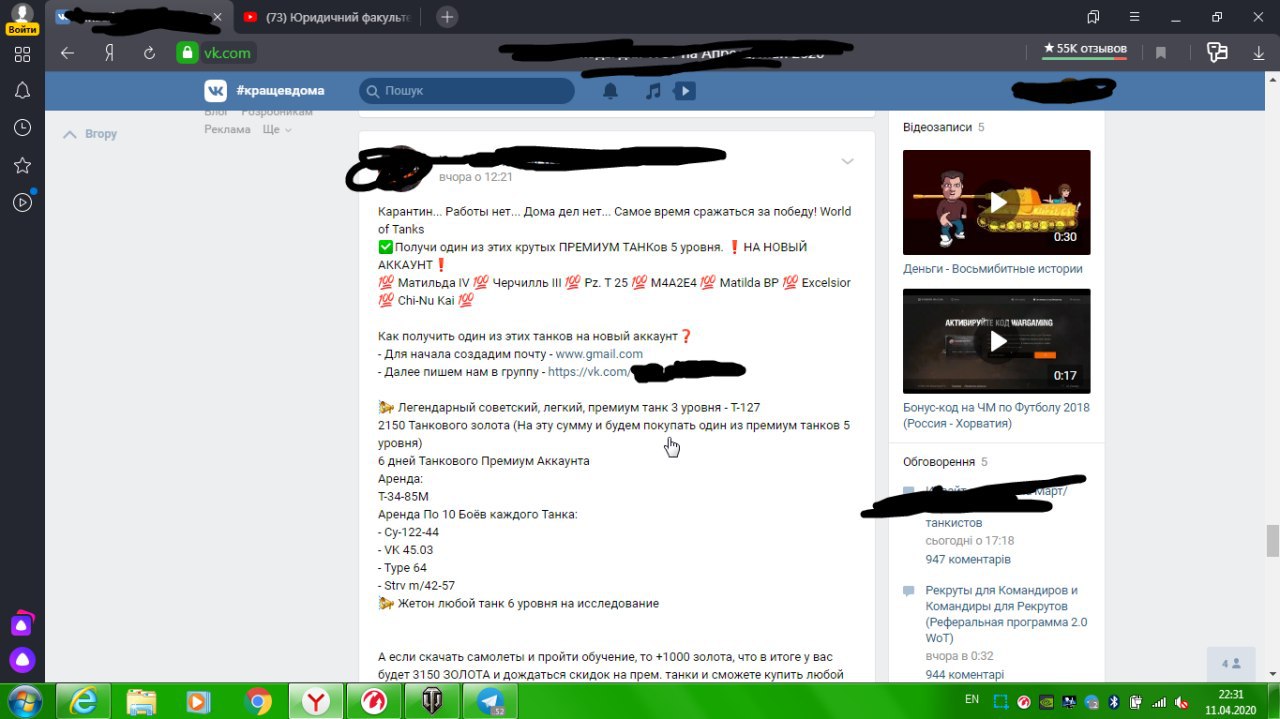
Task: Click the green lock security icon
Action: [x=187, y=53]
